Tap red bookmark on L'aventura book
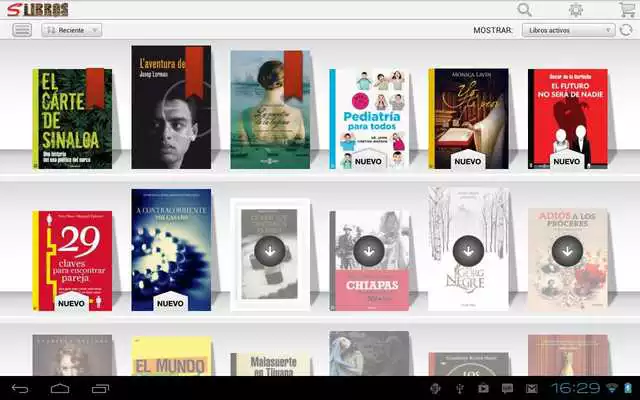 click(x=194, y=72)
